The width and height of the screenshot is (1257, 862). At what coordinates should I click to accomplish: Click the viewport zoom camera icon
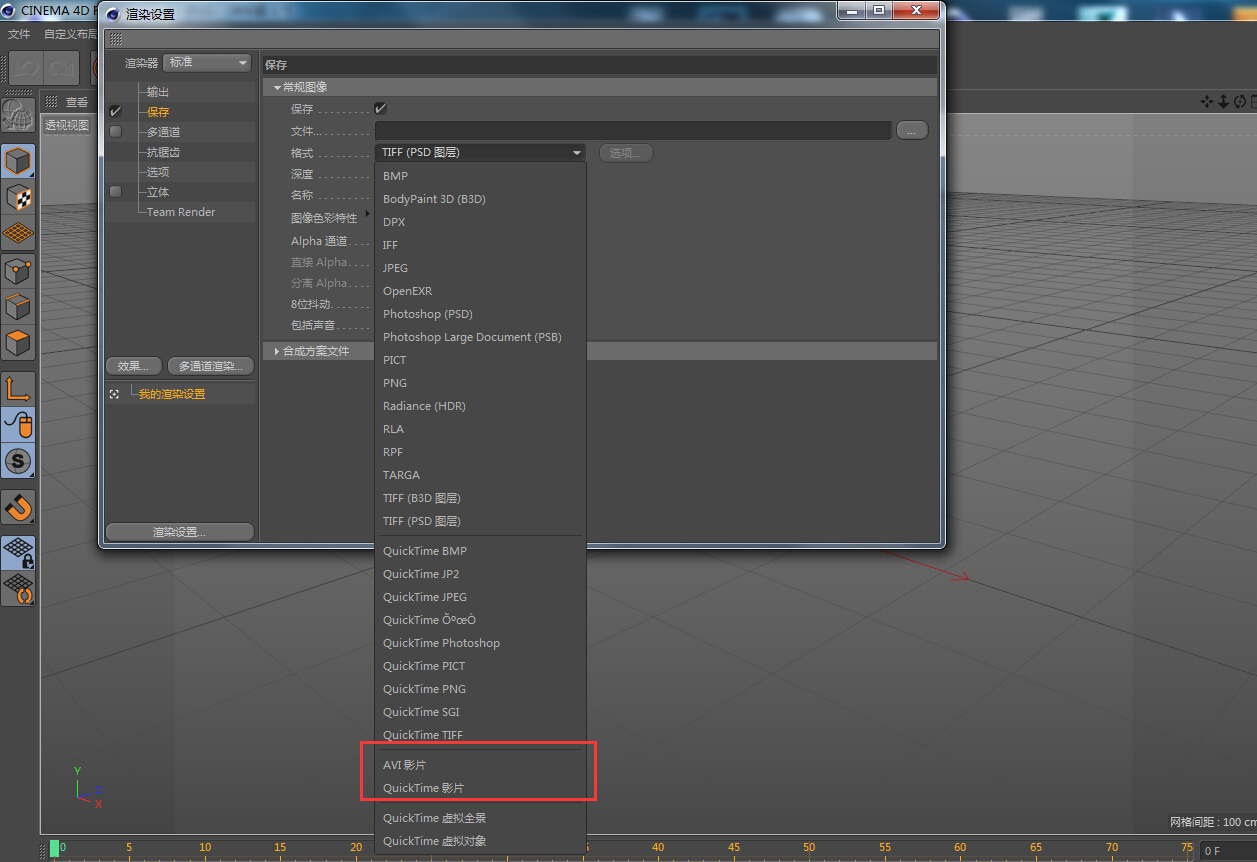point(1223,102)
